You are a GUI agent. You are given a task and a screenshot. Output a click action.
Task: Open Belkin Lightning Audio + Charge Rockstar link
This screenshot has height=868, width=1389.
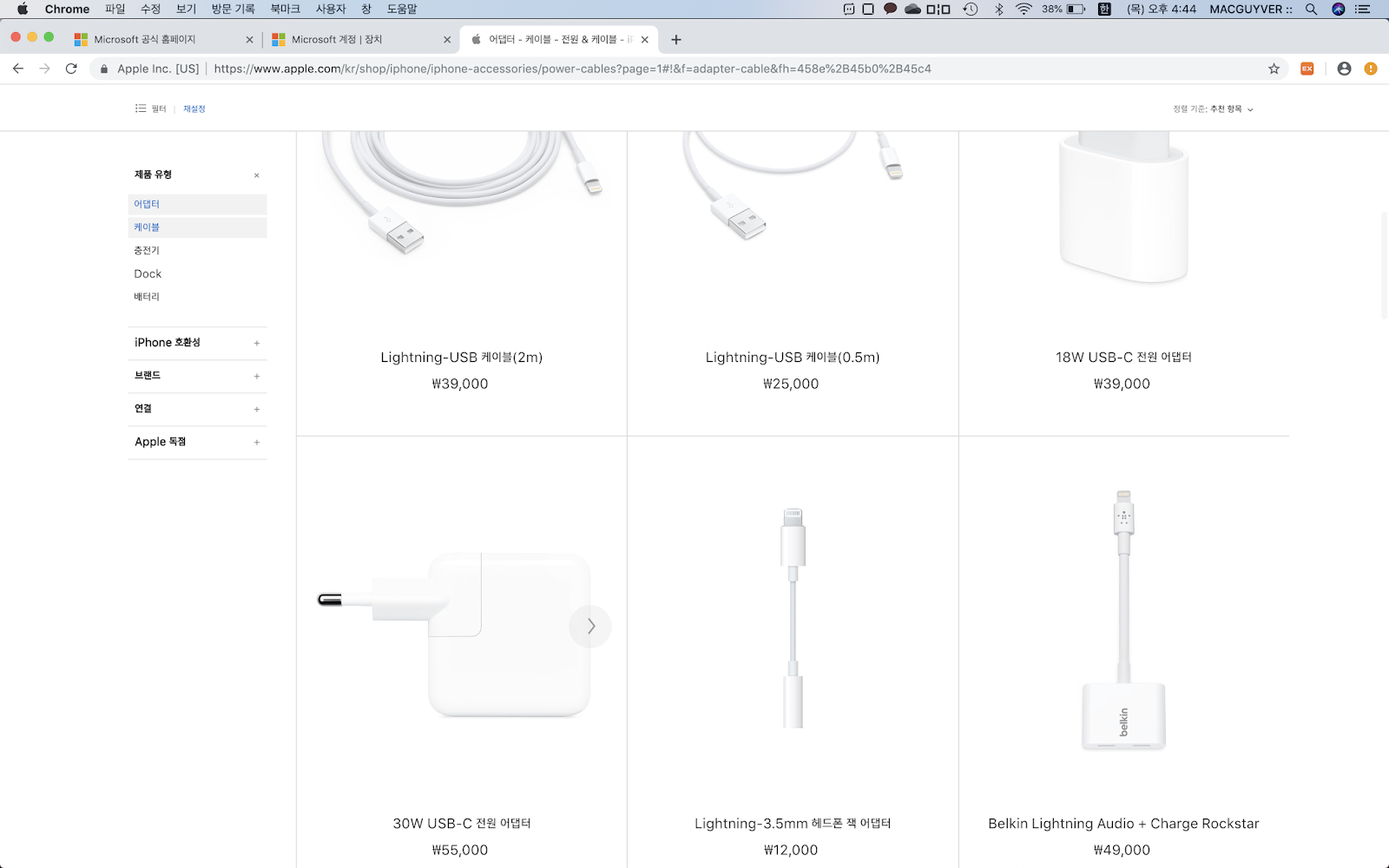click(x=1123, y=824)
